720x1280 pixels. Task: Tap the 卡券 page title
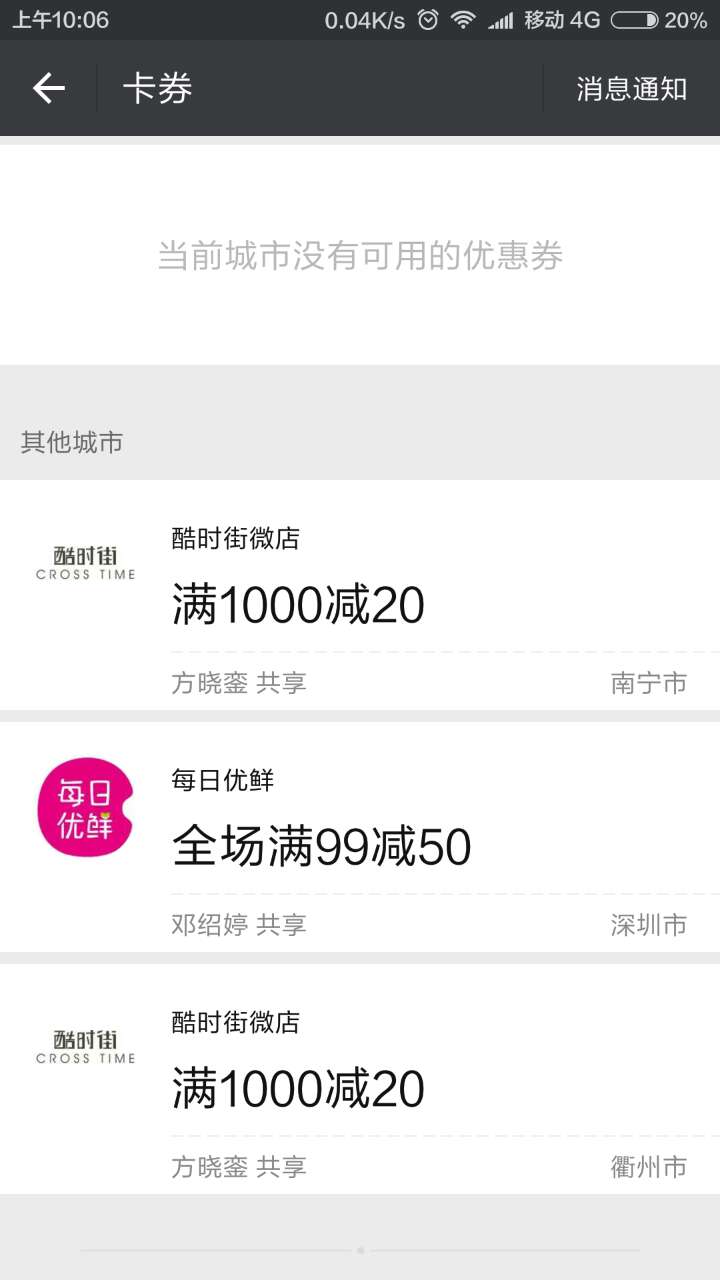pyautogui.click(x=157, y=89)
